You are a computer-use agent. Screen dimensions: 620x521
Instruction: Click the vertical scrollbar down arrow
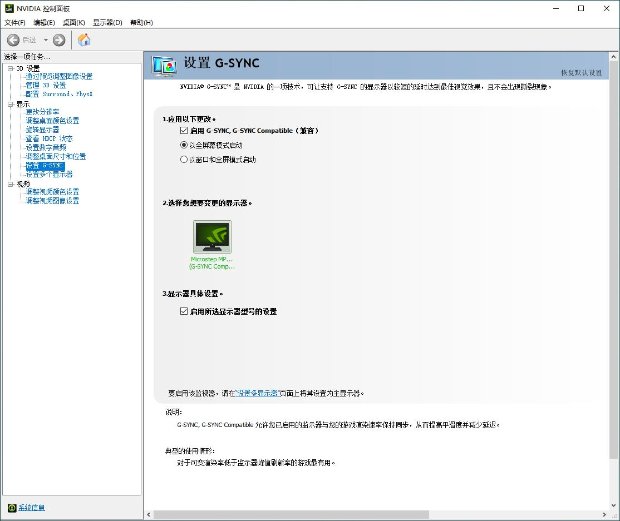click(614, 505)
